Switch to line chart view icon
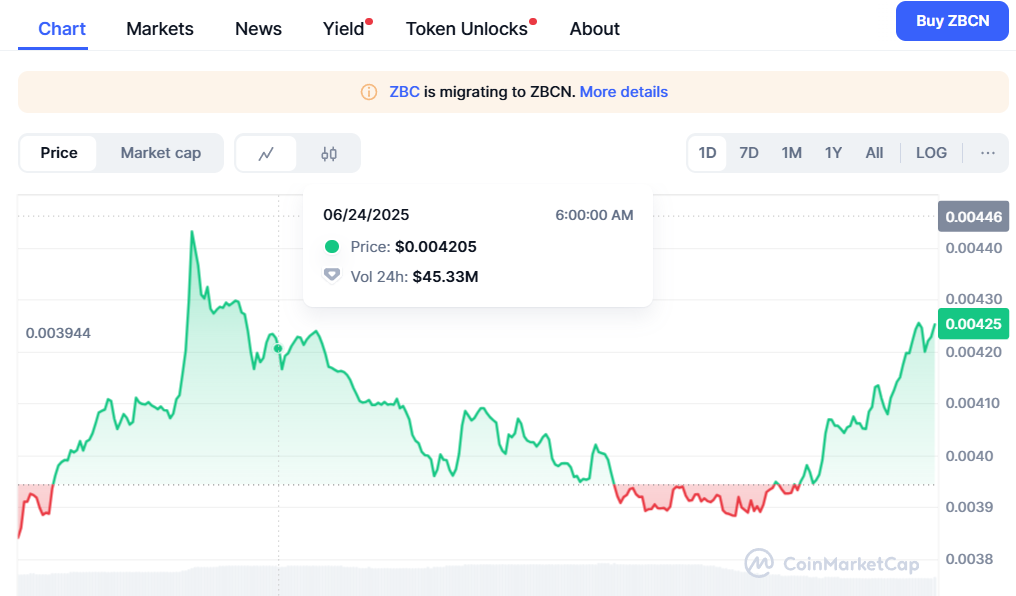 pos(266,154)
